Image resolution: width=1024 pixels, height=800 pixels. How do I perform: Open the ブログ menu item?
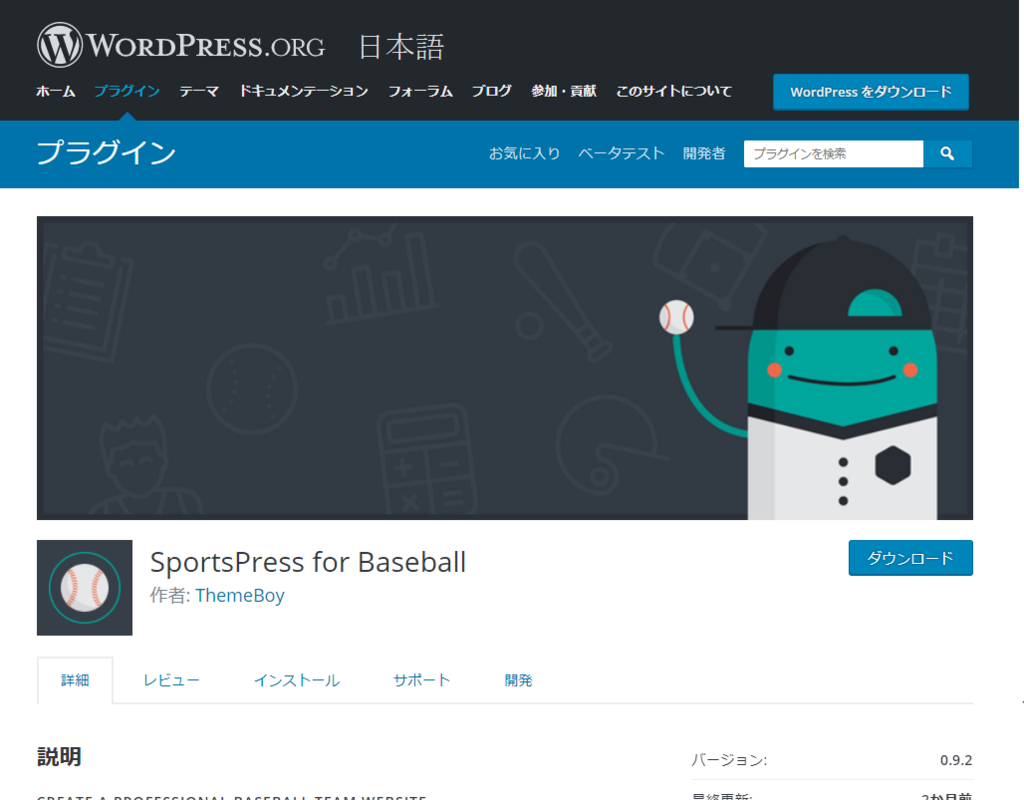[492, 91]
